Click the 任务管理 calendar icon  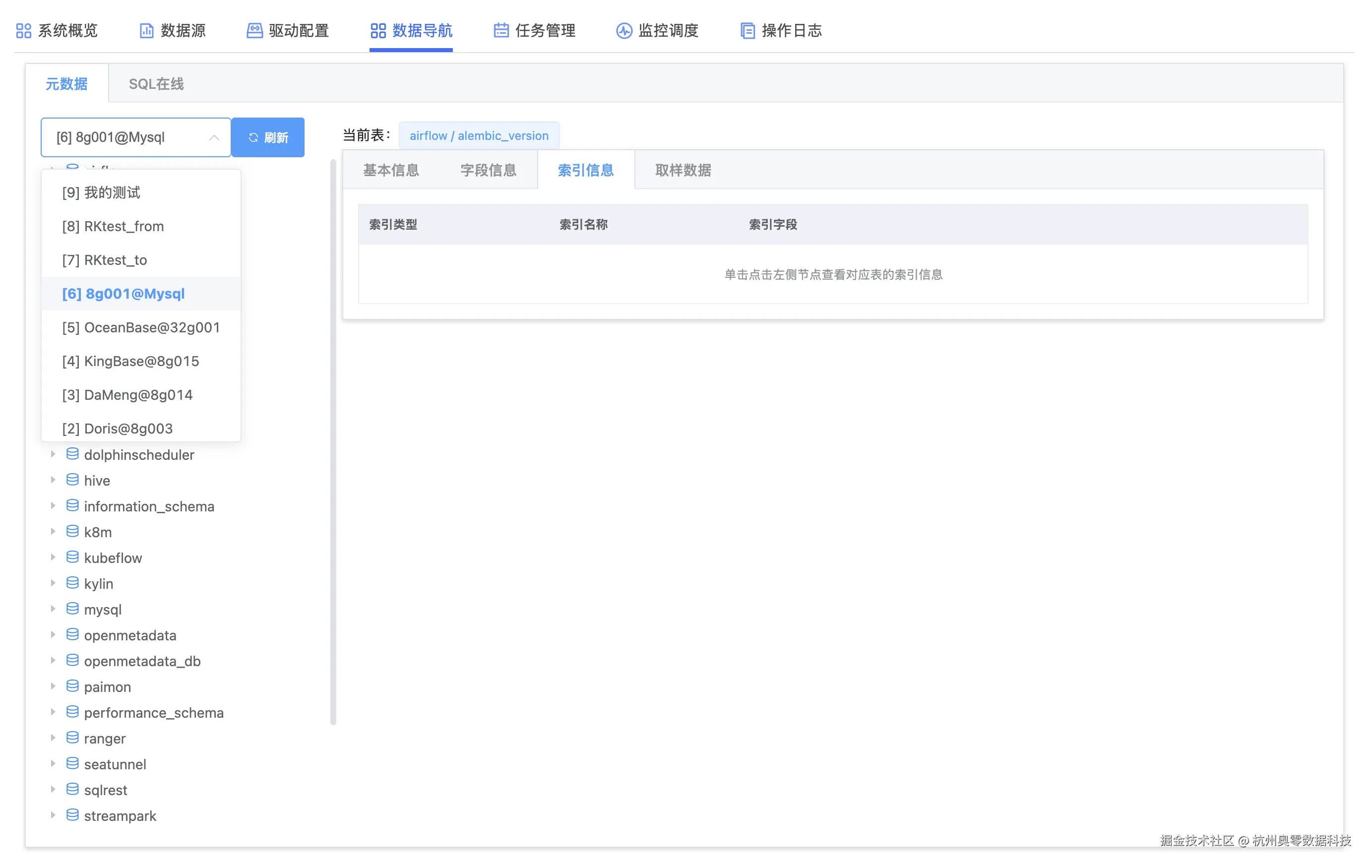501,31
